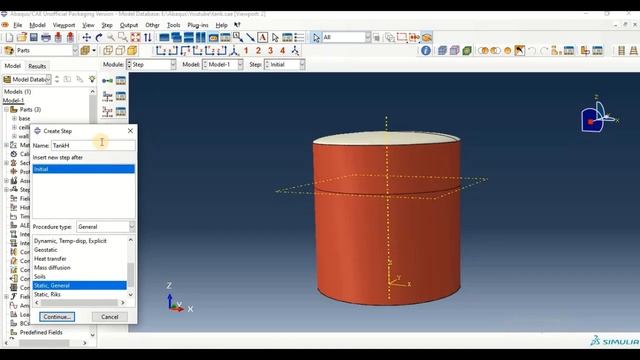Open the Tools menu

point(173,25)
